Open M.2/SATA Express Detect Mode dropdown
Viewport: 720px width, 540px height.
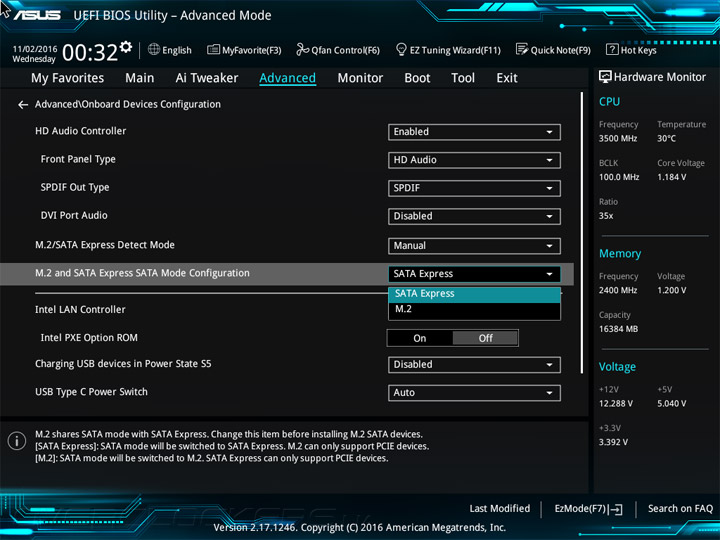[x=474, y=246]
